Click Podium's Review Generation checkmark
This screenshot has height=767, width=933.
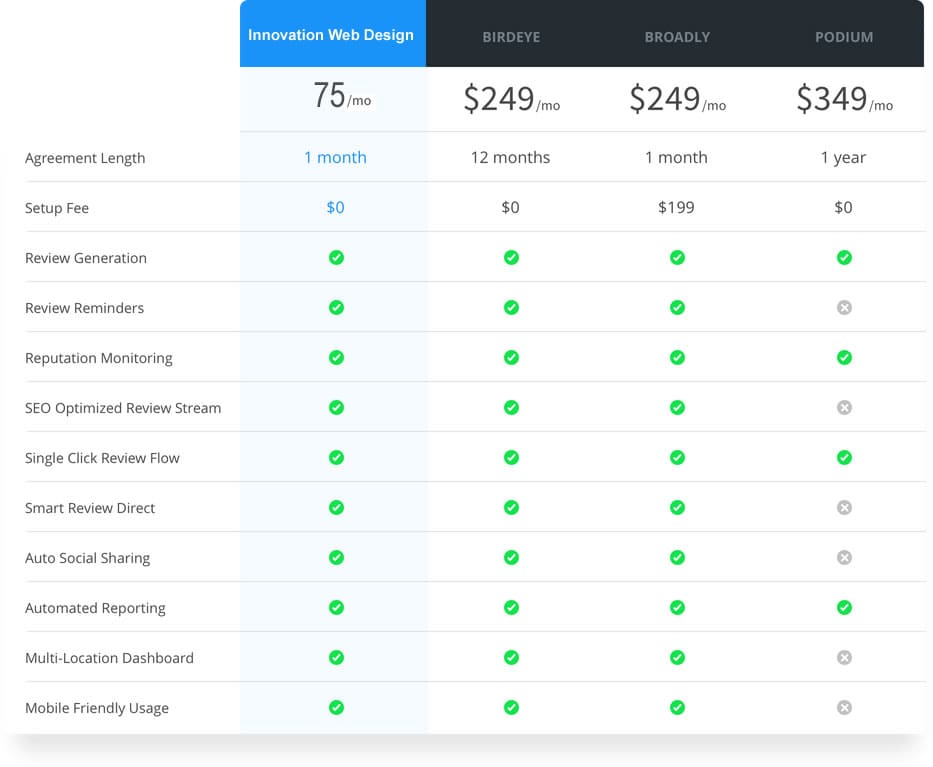844,258
